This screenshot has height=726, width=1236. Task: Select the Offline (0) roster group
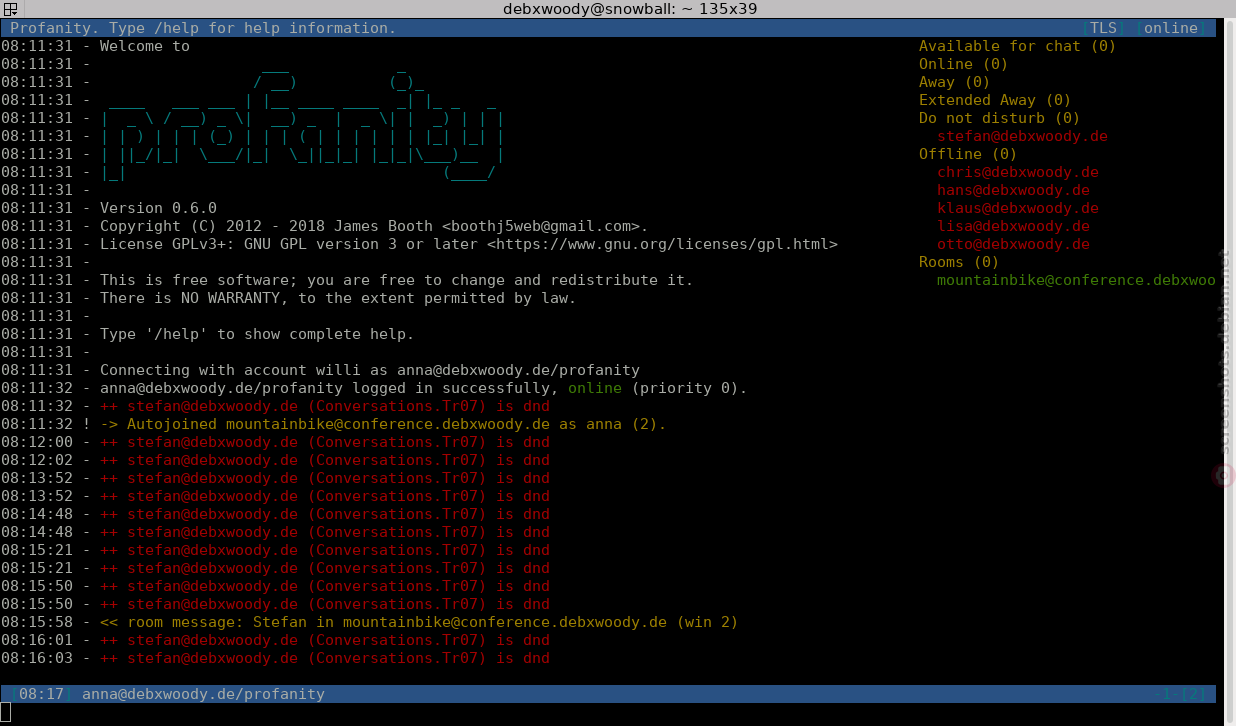[968, 154]
